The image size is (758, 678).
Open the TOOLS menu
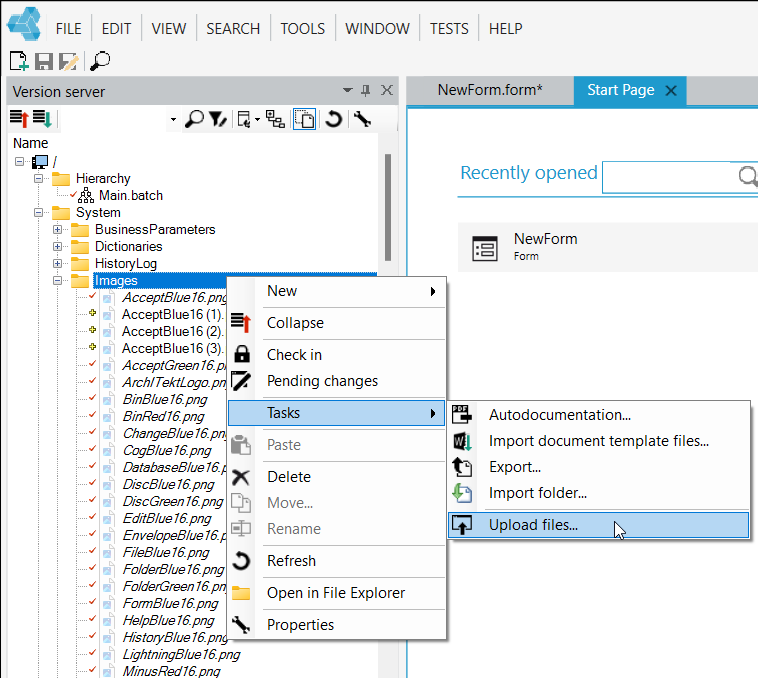point(303,29)
